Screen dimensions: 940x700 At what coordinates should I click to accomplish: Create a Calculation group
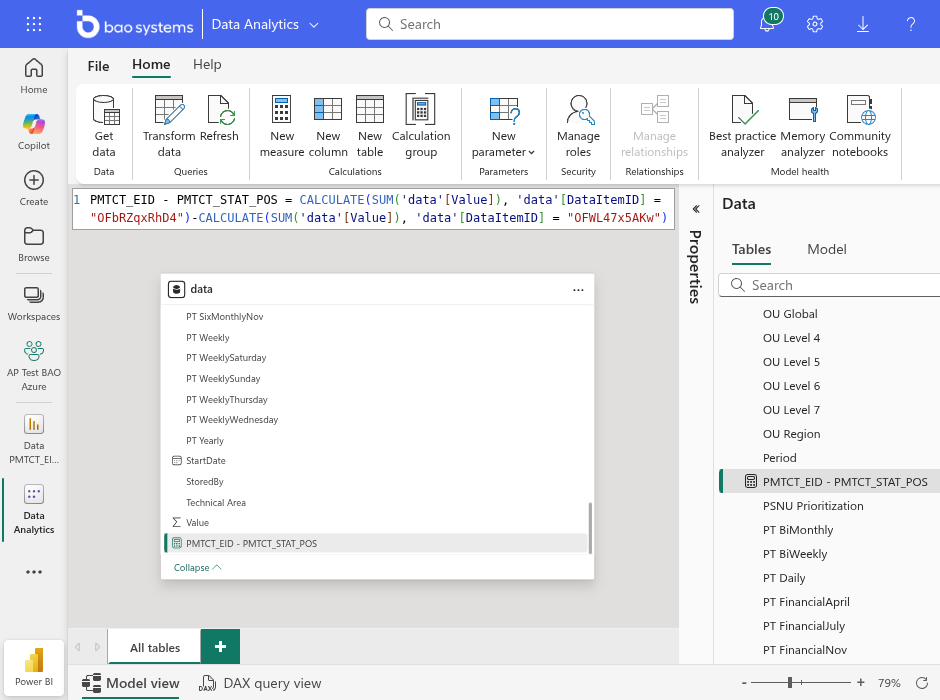(x=421, y=126)
